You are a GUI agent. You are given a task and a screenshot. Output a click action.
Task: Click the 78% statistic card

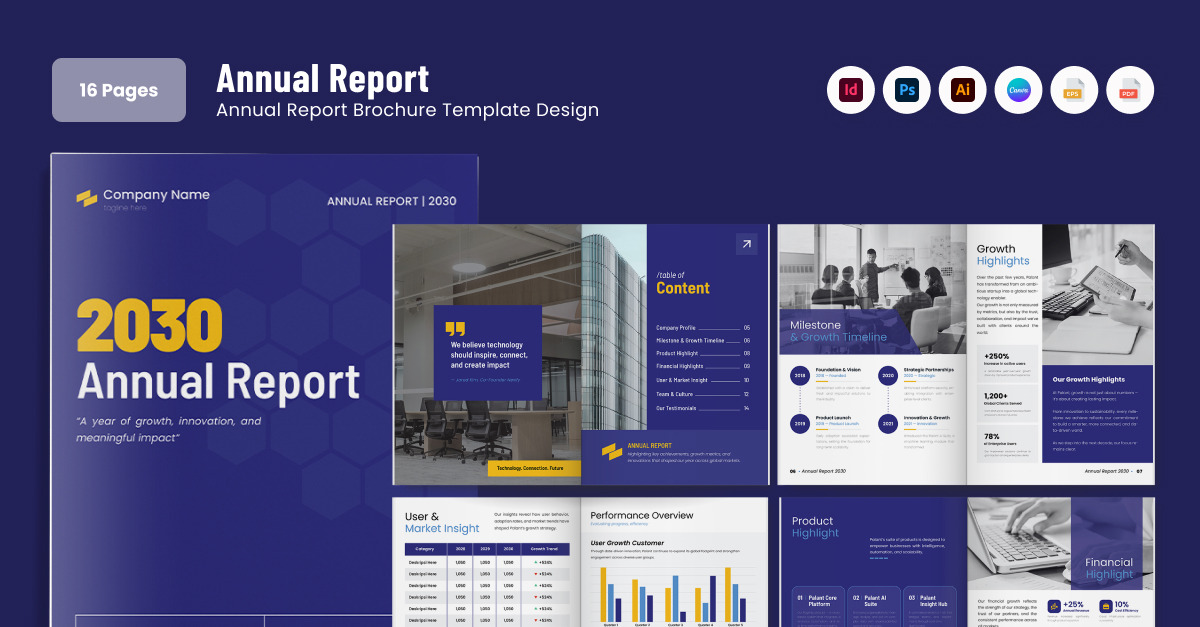[1006, 445]
